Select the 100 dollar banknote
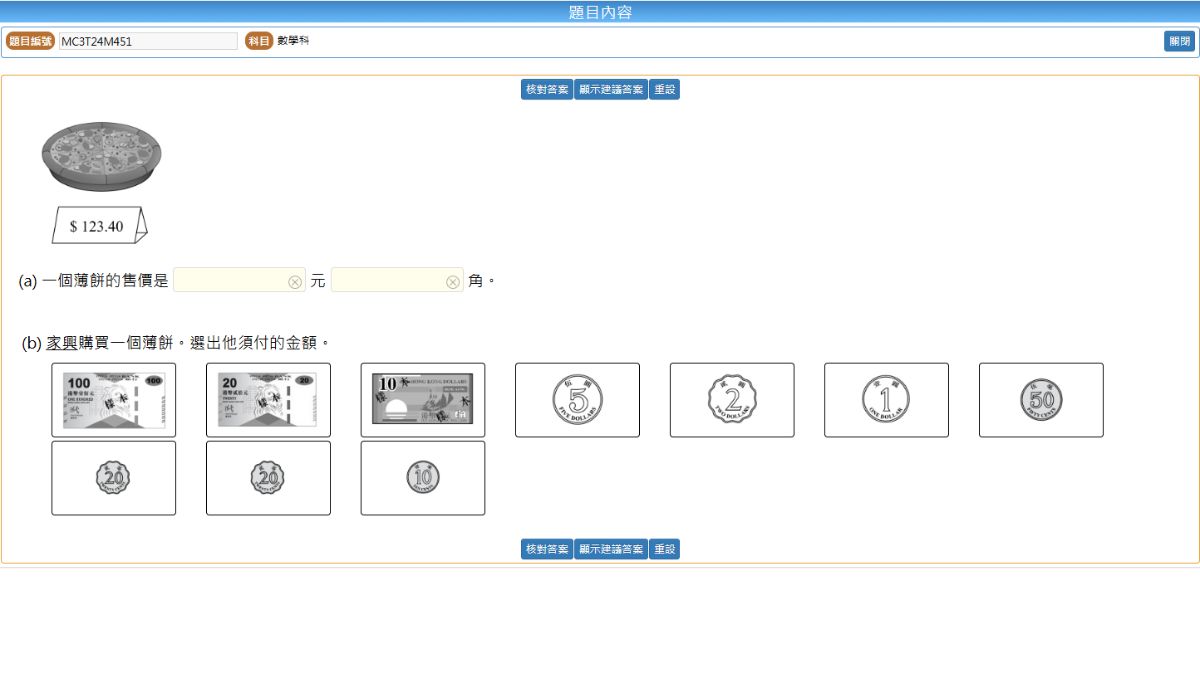Viewport: 1200px width, 675px height. click(x=113, y=400)
